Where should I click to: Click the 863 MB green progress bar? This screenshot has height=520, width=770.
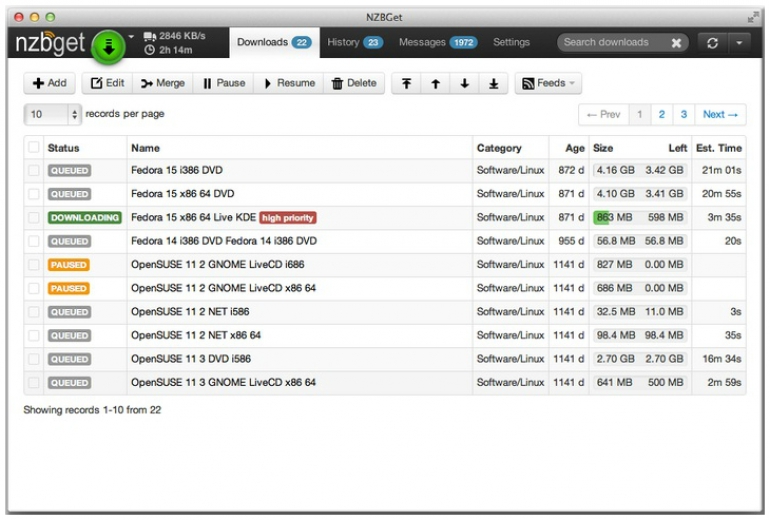click(x=639, y=218)
